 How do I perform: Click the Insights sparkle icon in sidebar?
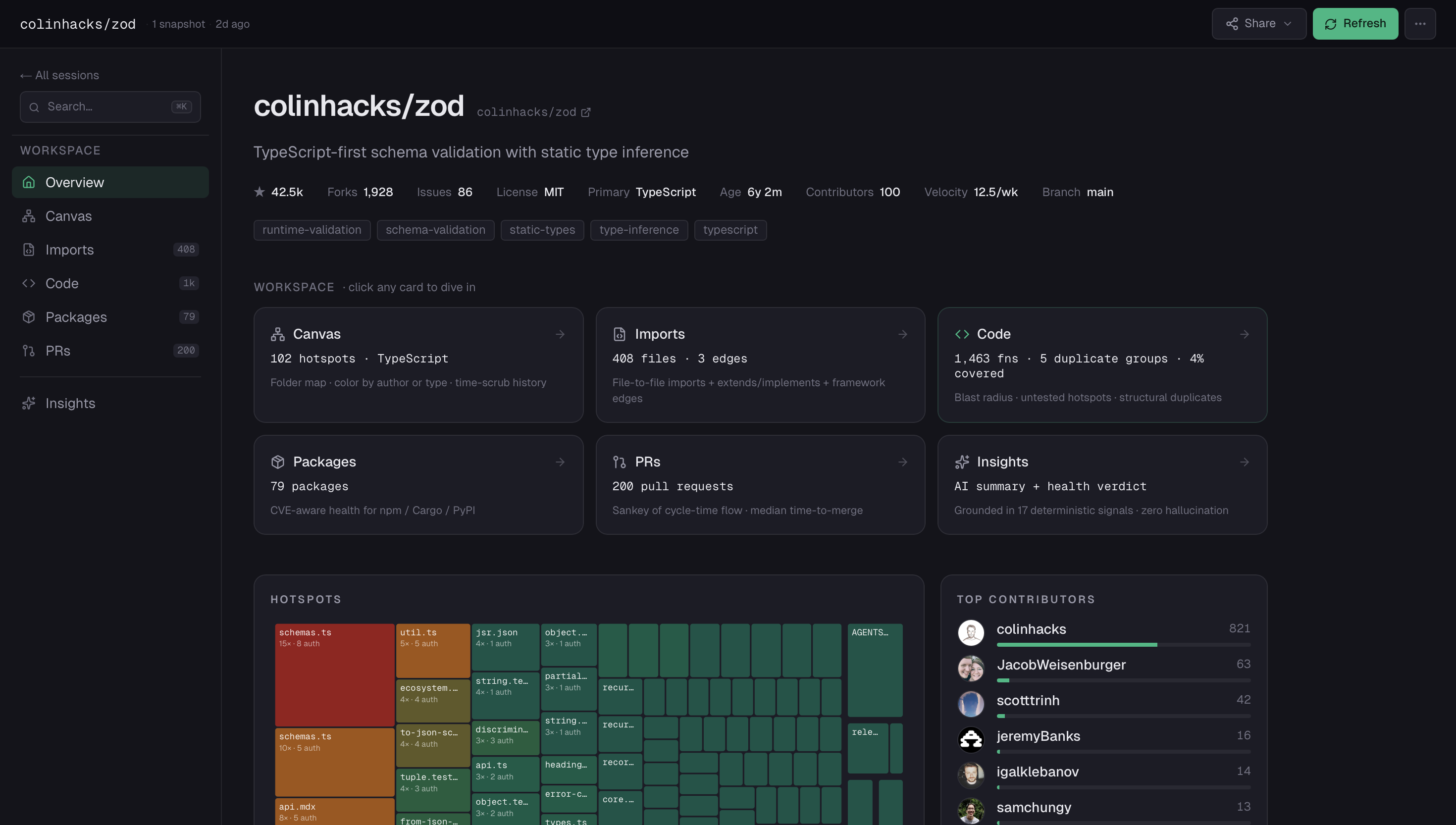coord(29,403)
